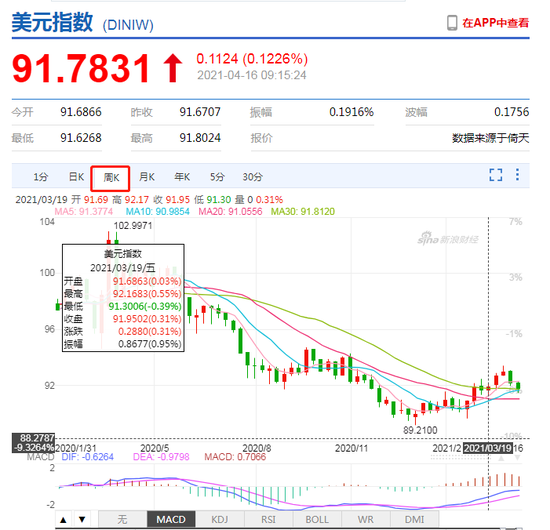Click the 91.7831 current price
550x530 pixels.
tap(81, 69)
